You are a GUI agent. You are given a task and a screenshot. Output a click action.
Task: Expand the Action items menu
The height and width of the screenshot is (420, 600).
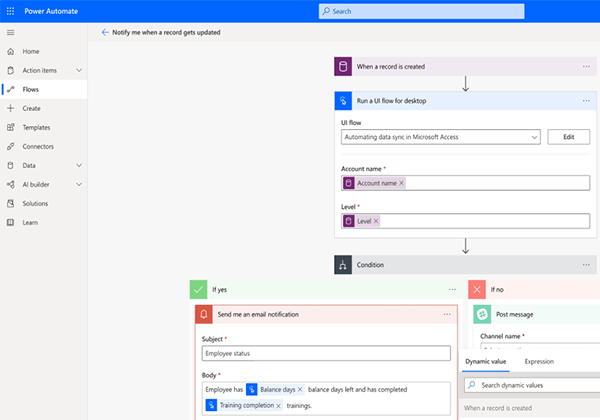tap(79, 70)
